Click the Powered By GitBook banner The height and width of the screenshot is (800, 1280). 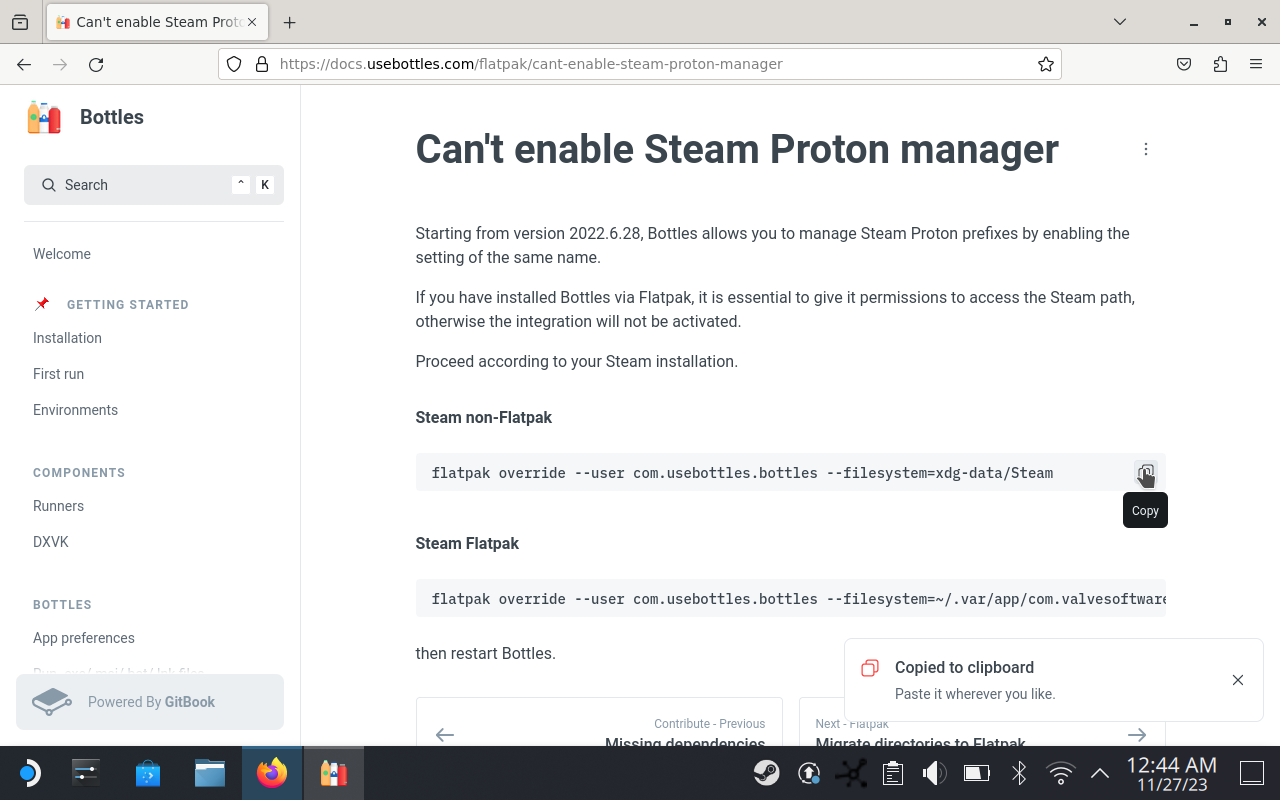tap(150, 702)
